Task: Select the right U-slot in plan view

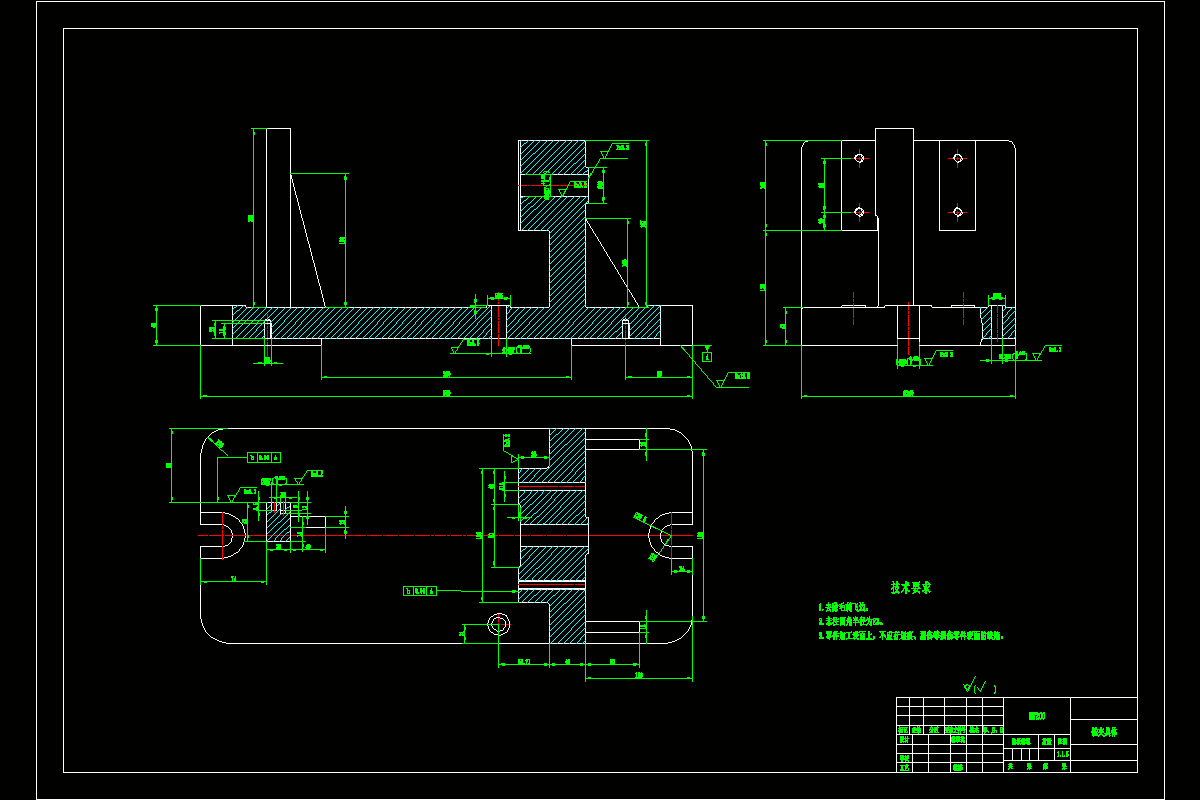Action: [x=669, y=536]
